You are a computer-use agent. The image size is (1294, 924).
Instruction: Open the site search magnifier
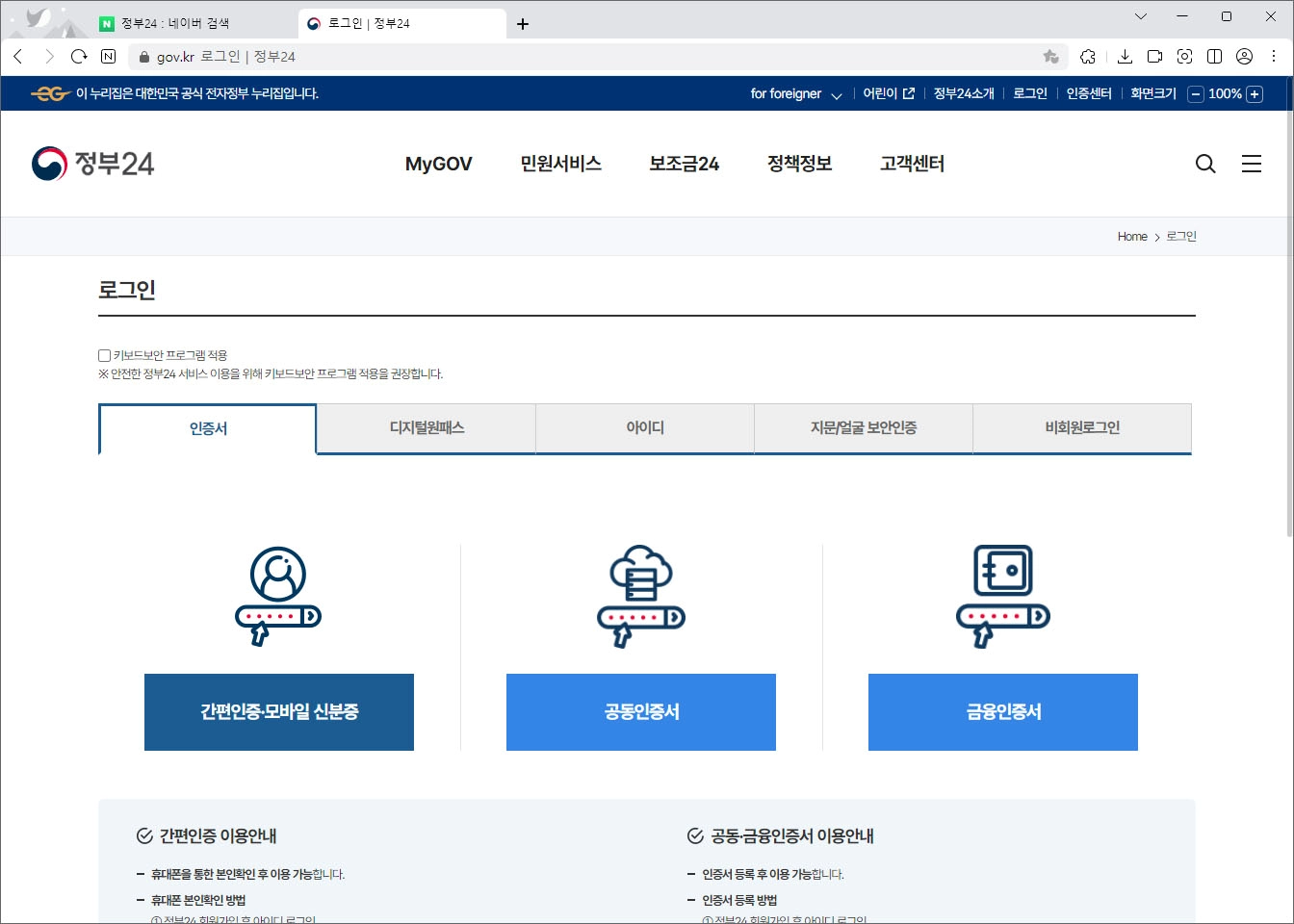tap(1204, 164)
